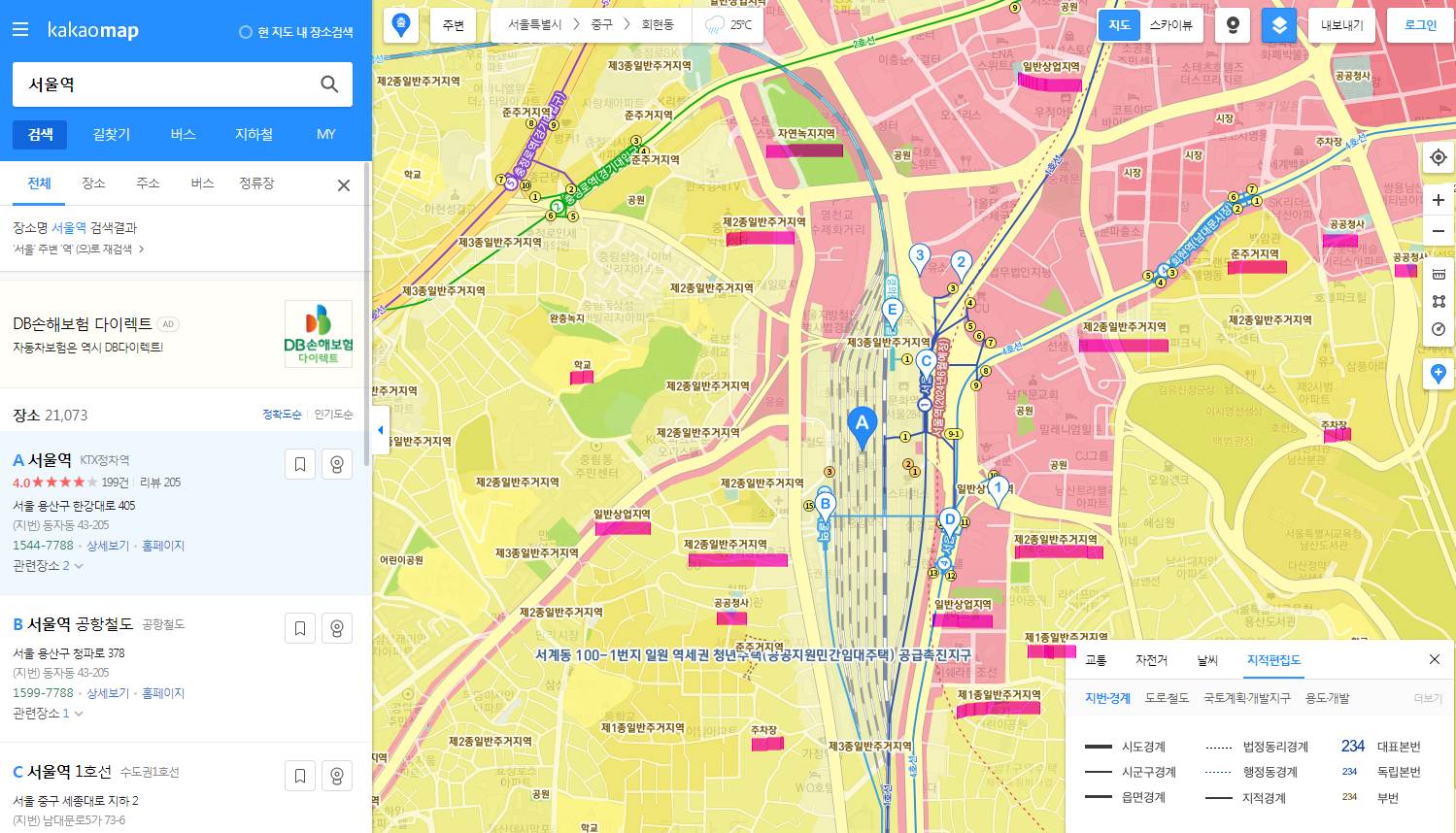Sort results by 인기도순
Screen dimensions: 1456x833
pyautogui.click(x=333, y=415)
